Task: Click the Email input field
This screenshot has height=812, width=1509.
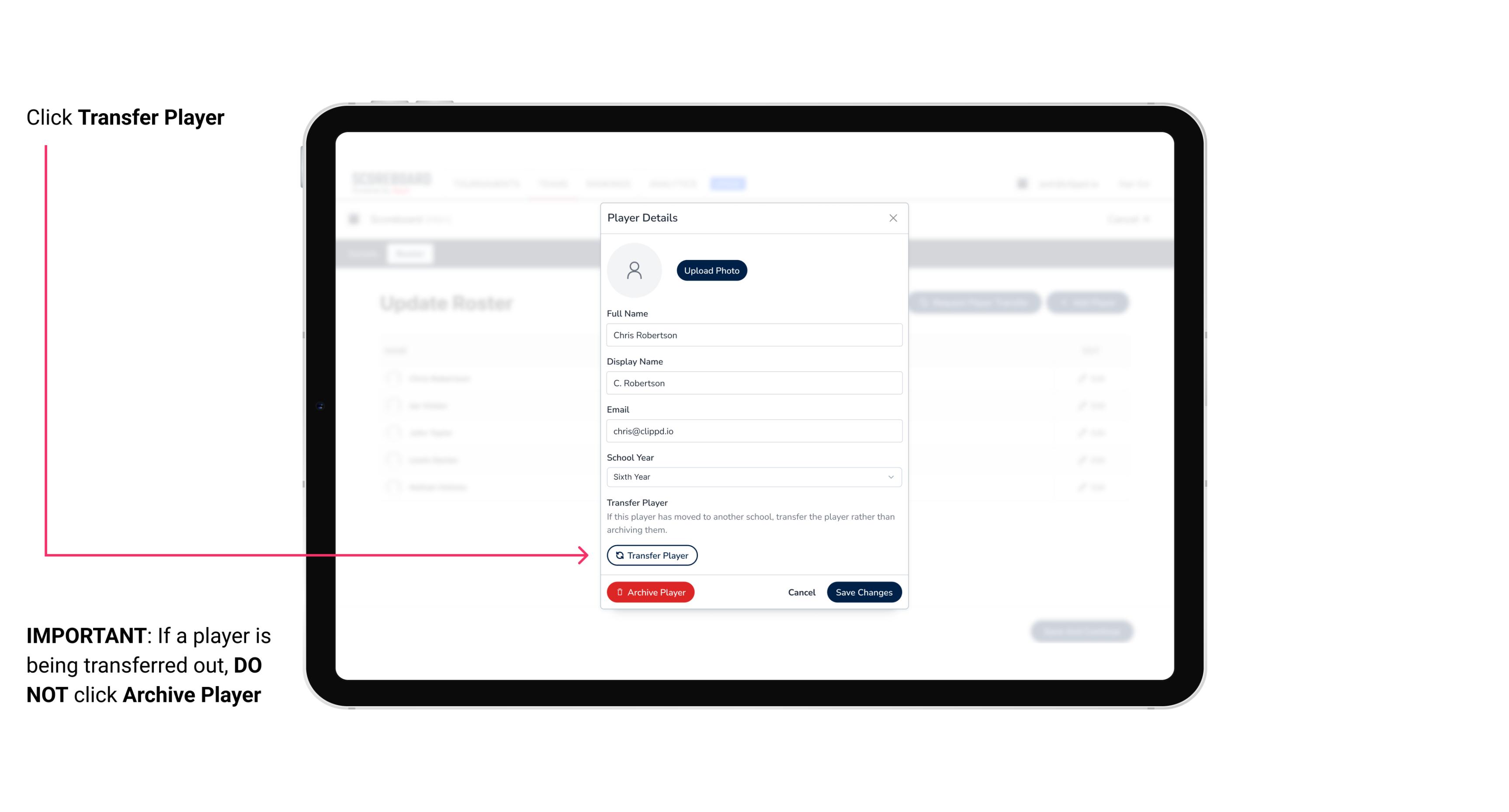Action: [753, 430]
